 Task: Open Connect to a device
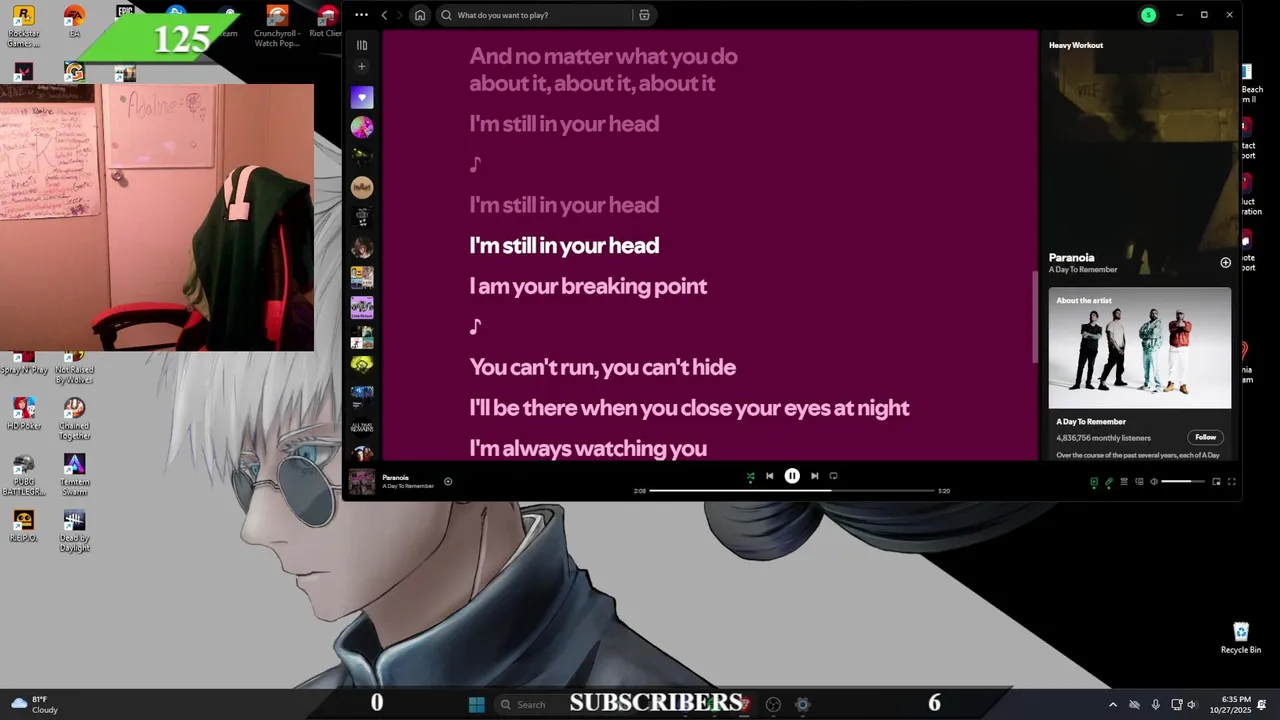1138,482
